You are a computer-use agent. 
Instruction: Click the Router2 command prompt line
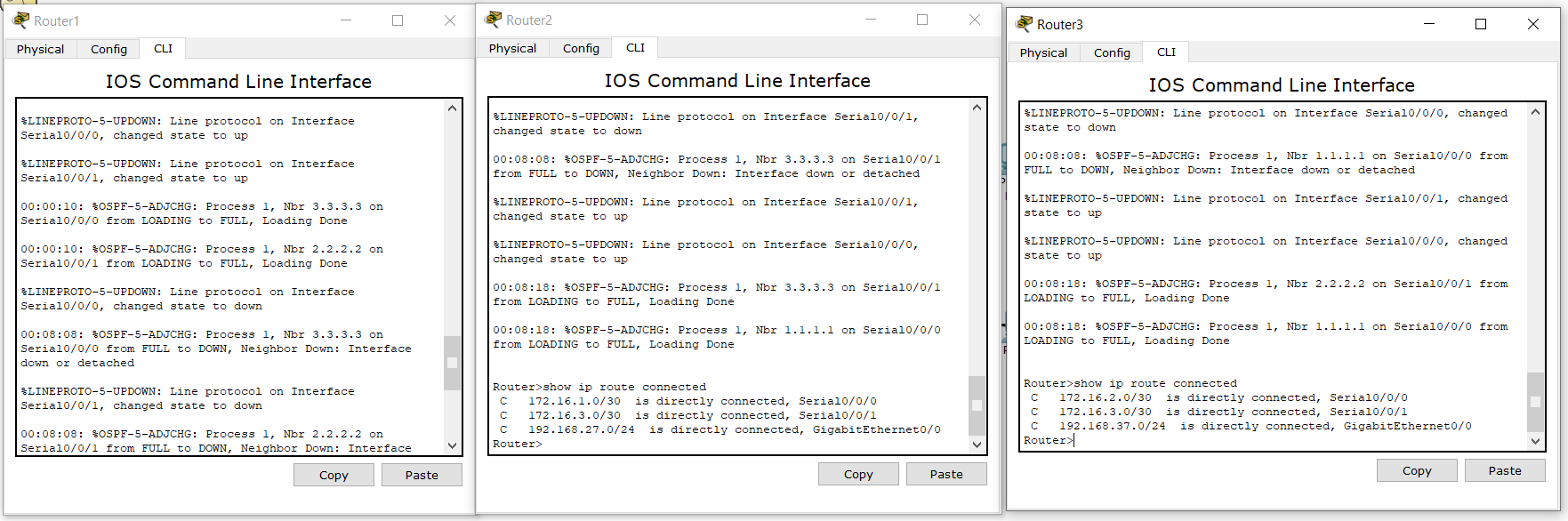(x=518, y=444)
